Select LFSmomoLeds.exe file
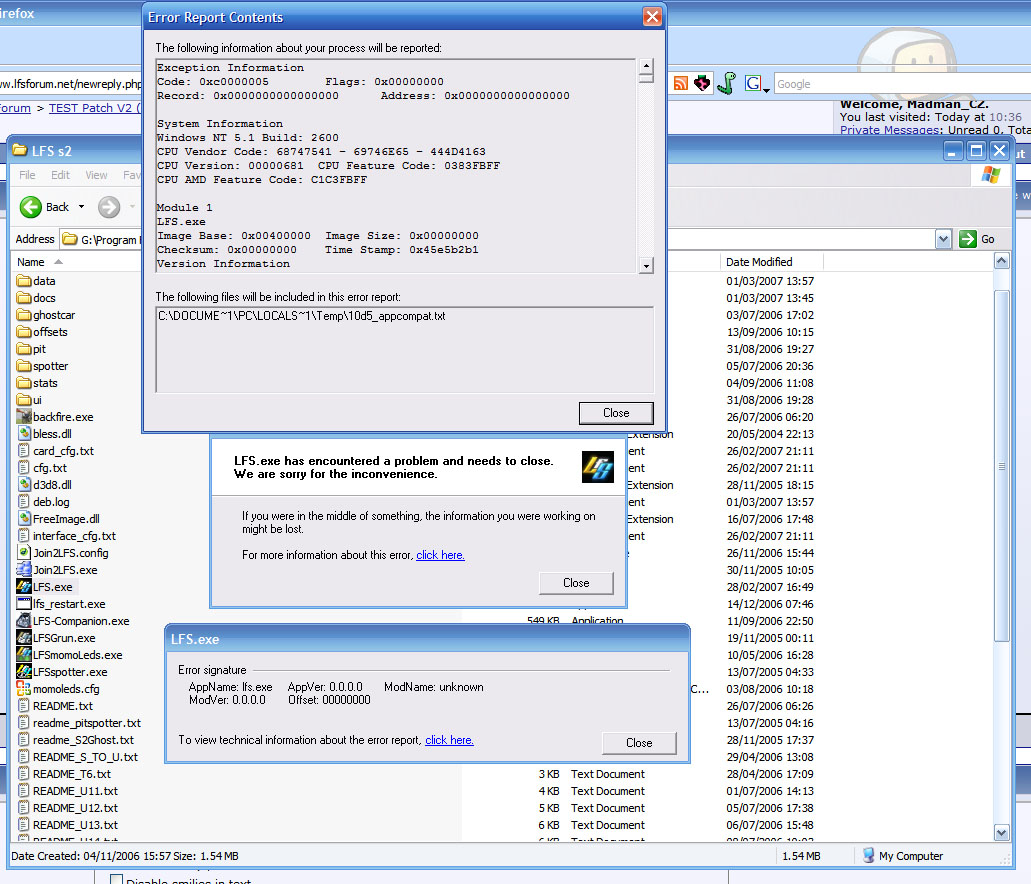The height and width of the screenshot is (884, 1031). (x=70, y=655)
